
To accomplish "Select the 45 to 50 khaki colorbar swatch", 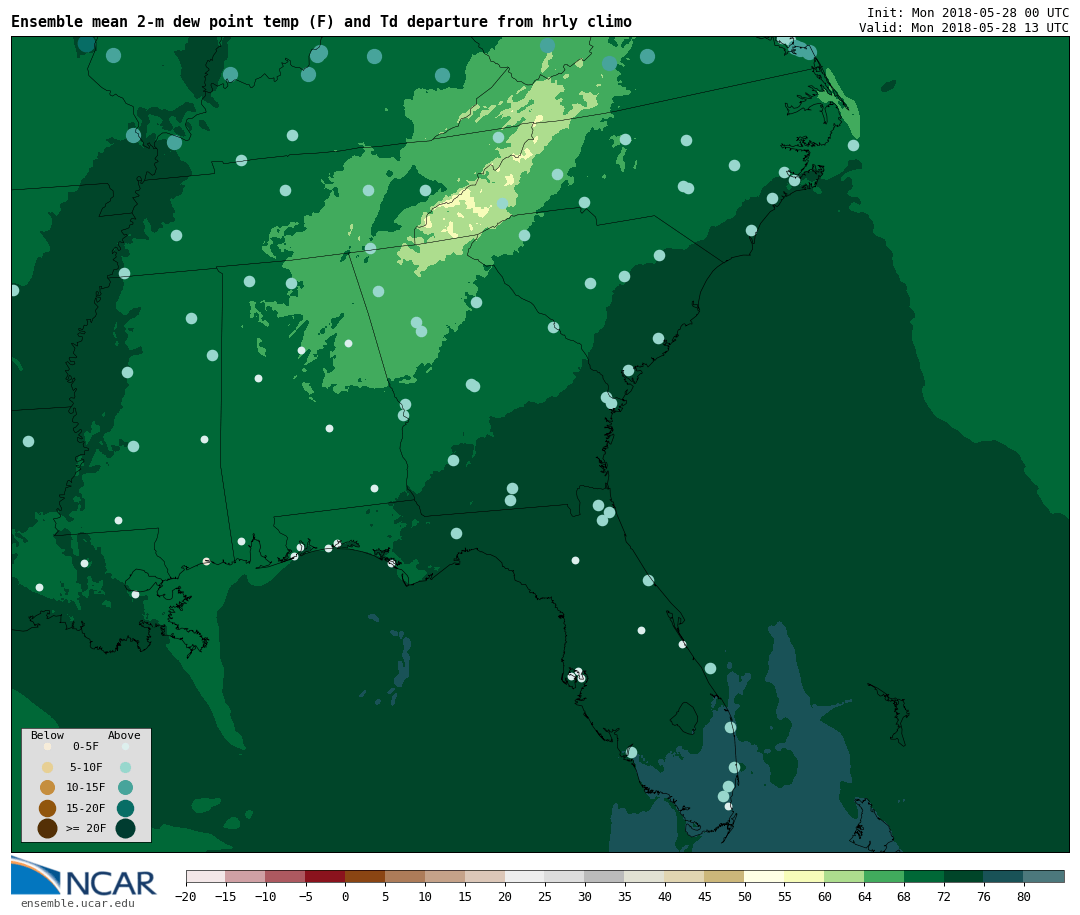I will 725,877.
